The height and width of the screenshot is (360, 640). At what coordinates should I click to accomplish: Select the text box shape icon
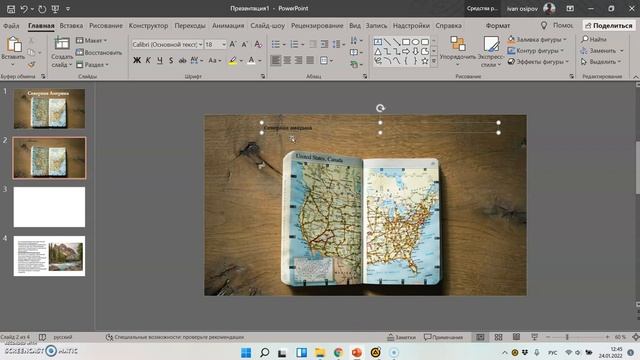click(x=378, y=42)
